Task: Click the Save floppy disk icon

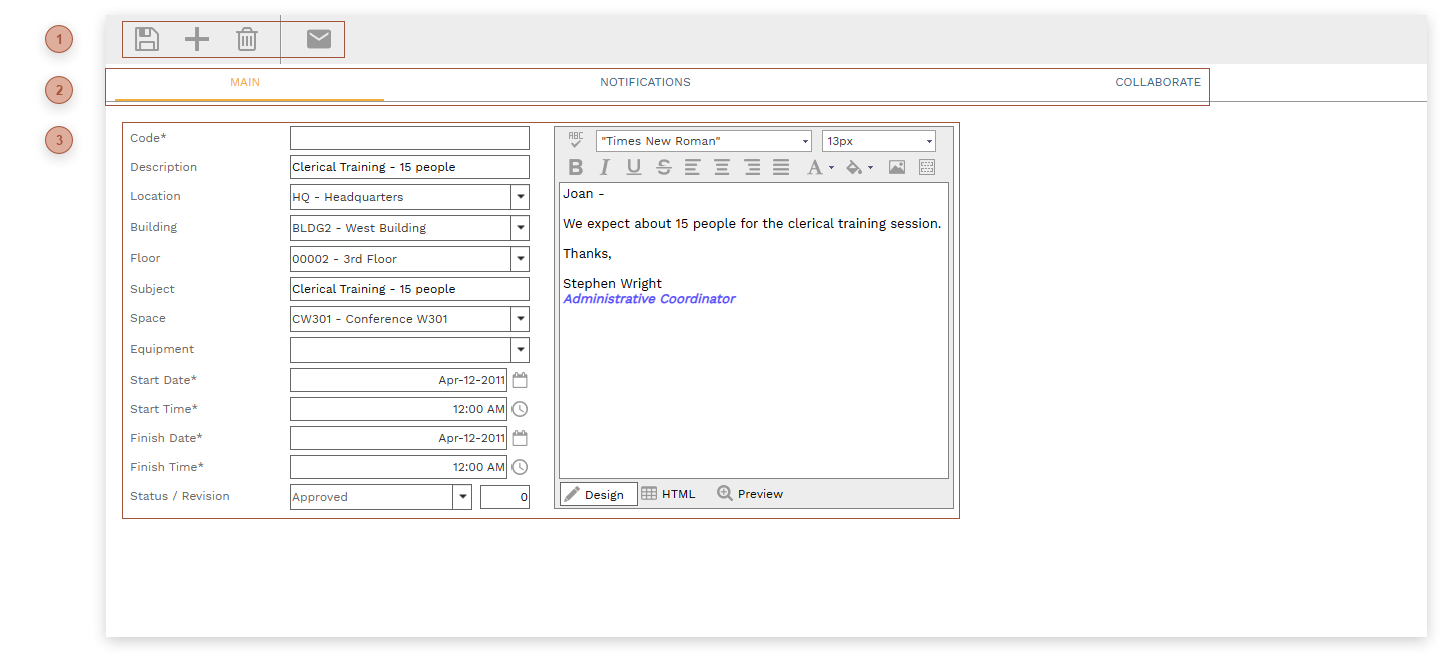Action: (147, 40)
